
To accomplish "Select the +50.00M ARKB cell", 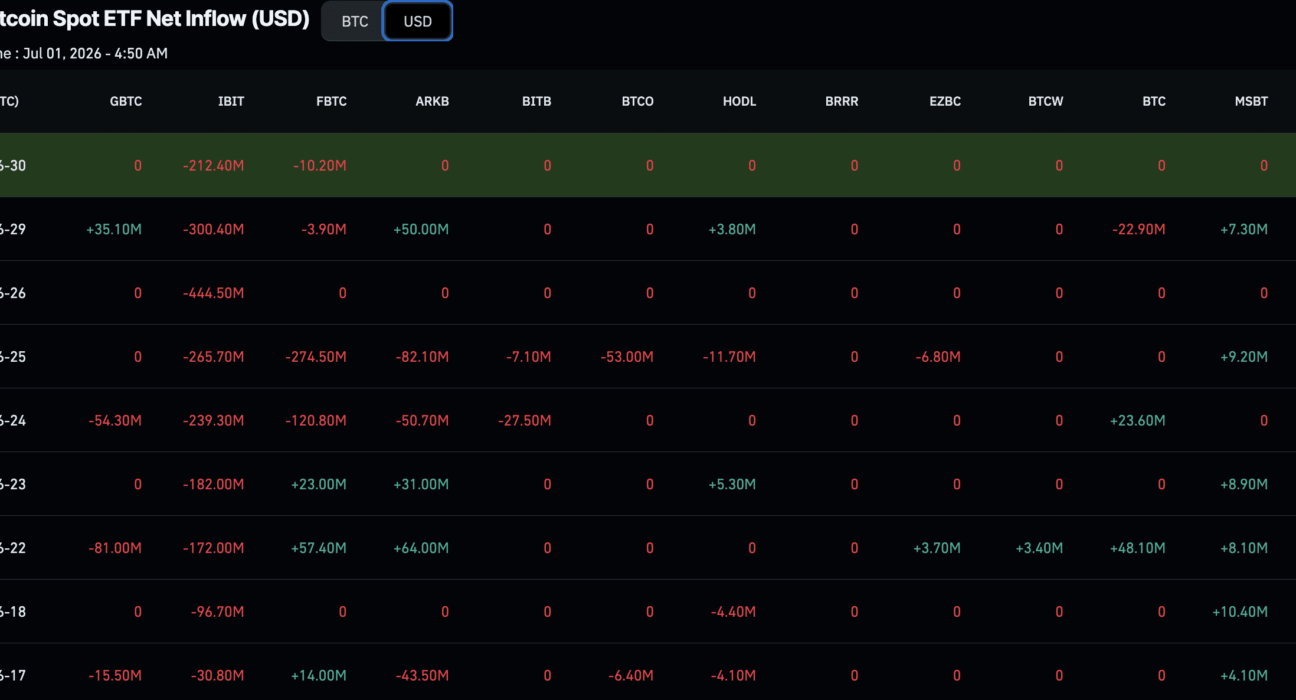I will [x=421, y=229].
